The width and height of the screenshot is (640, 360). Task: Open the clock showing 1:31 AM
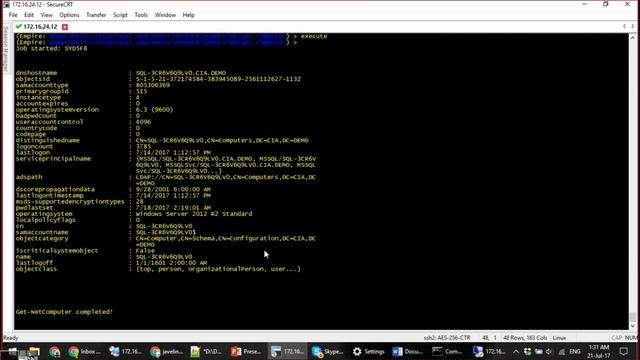point(599,351)
